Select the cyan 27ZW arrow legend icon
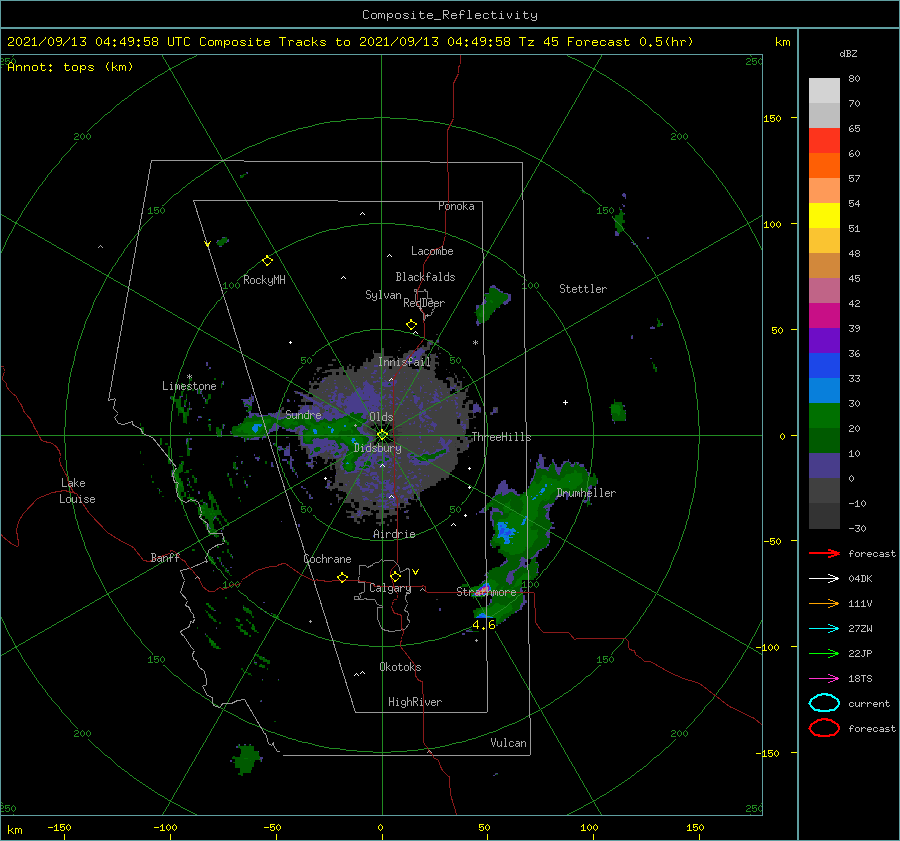 (x=824, y=628)
